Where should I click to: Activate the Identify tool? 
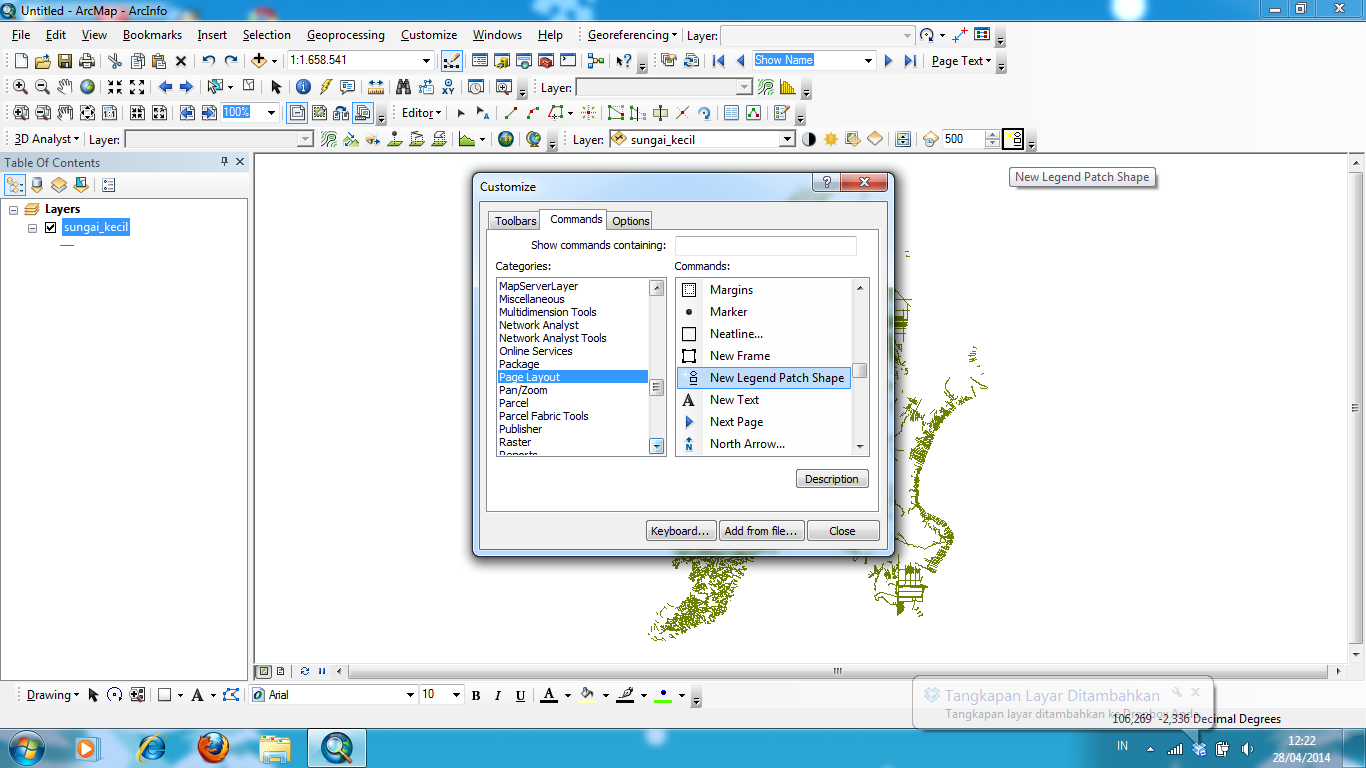coord(302,87)
